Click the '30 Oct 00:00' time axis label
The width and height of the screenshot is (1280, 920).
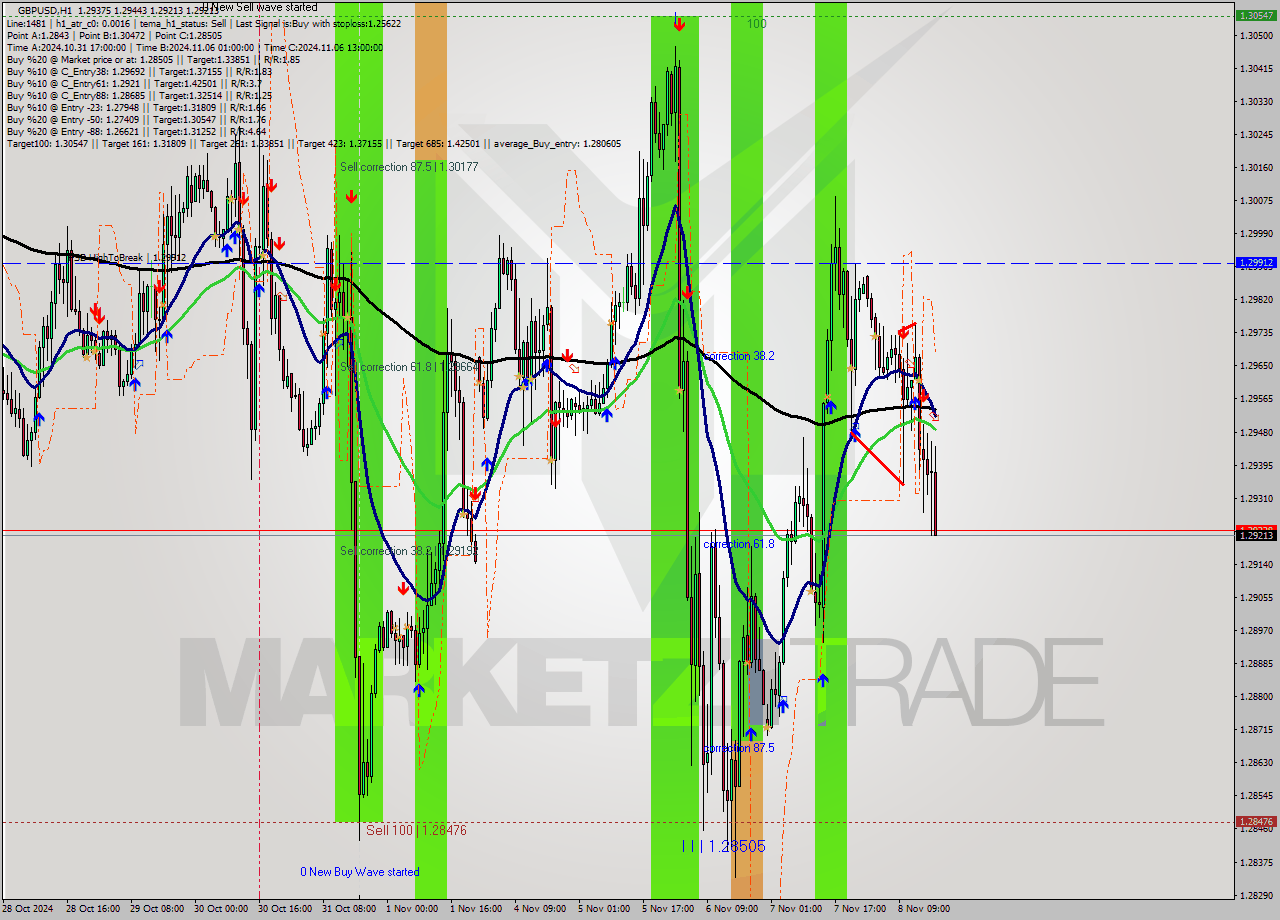[220, 909]
